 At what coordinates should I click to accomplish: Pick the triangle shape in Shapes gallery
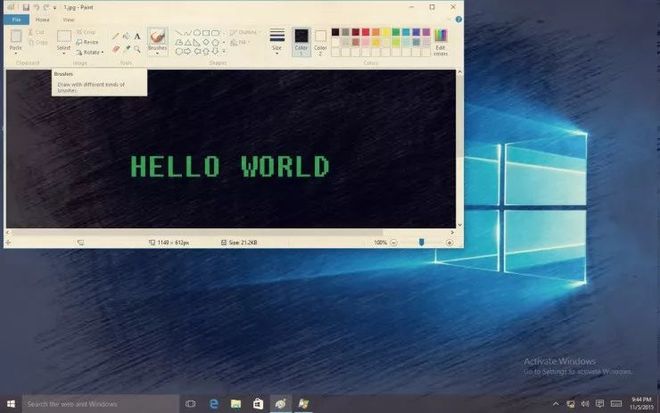[188, 43]
